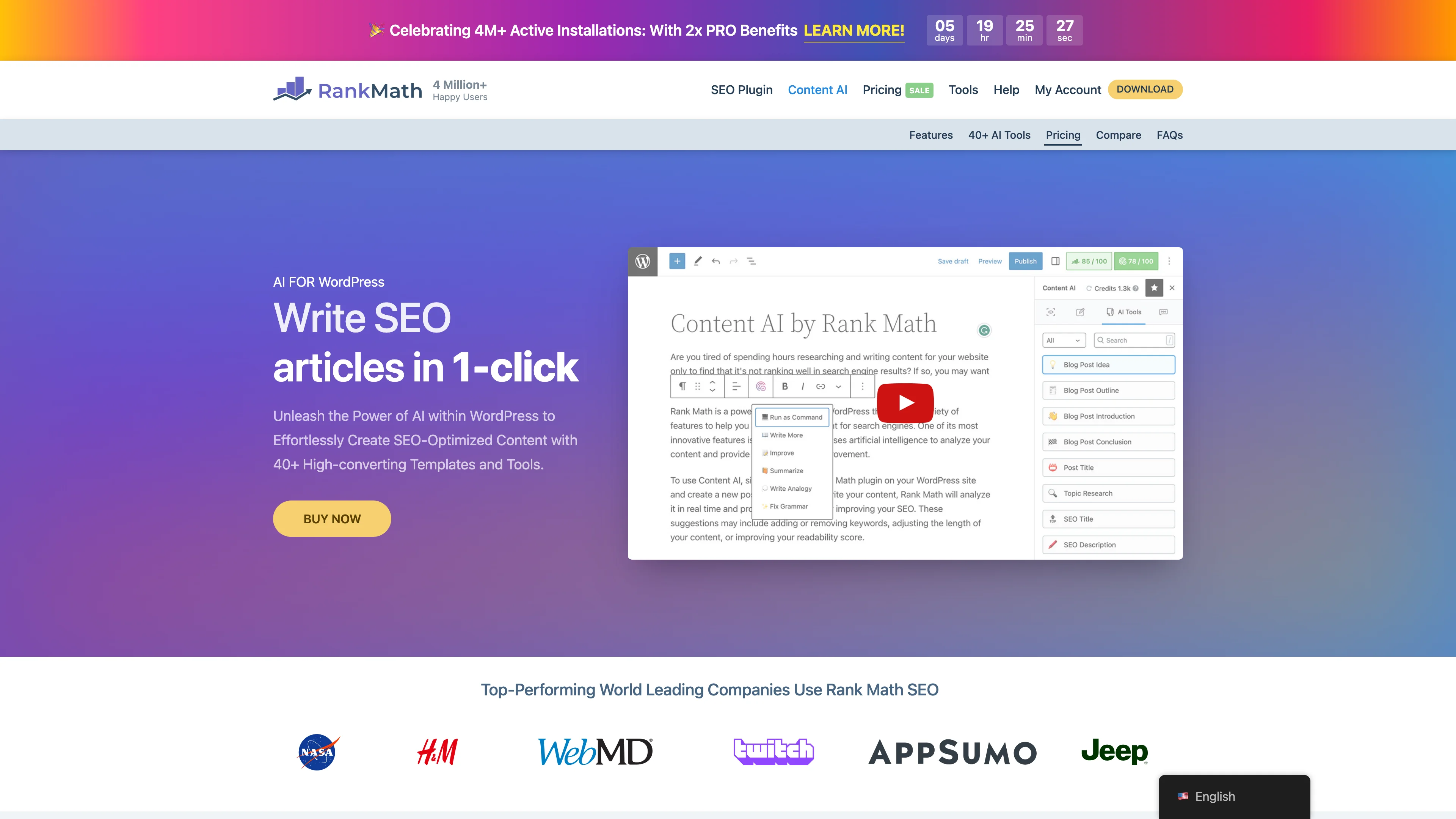Click the redo arrow in editor toolbar

734,261
